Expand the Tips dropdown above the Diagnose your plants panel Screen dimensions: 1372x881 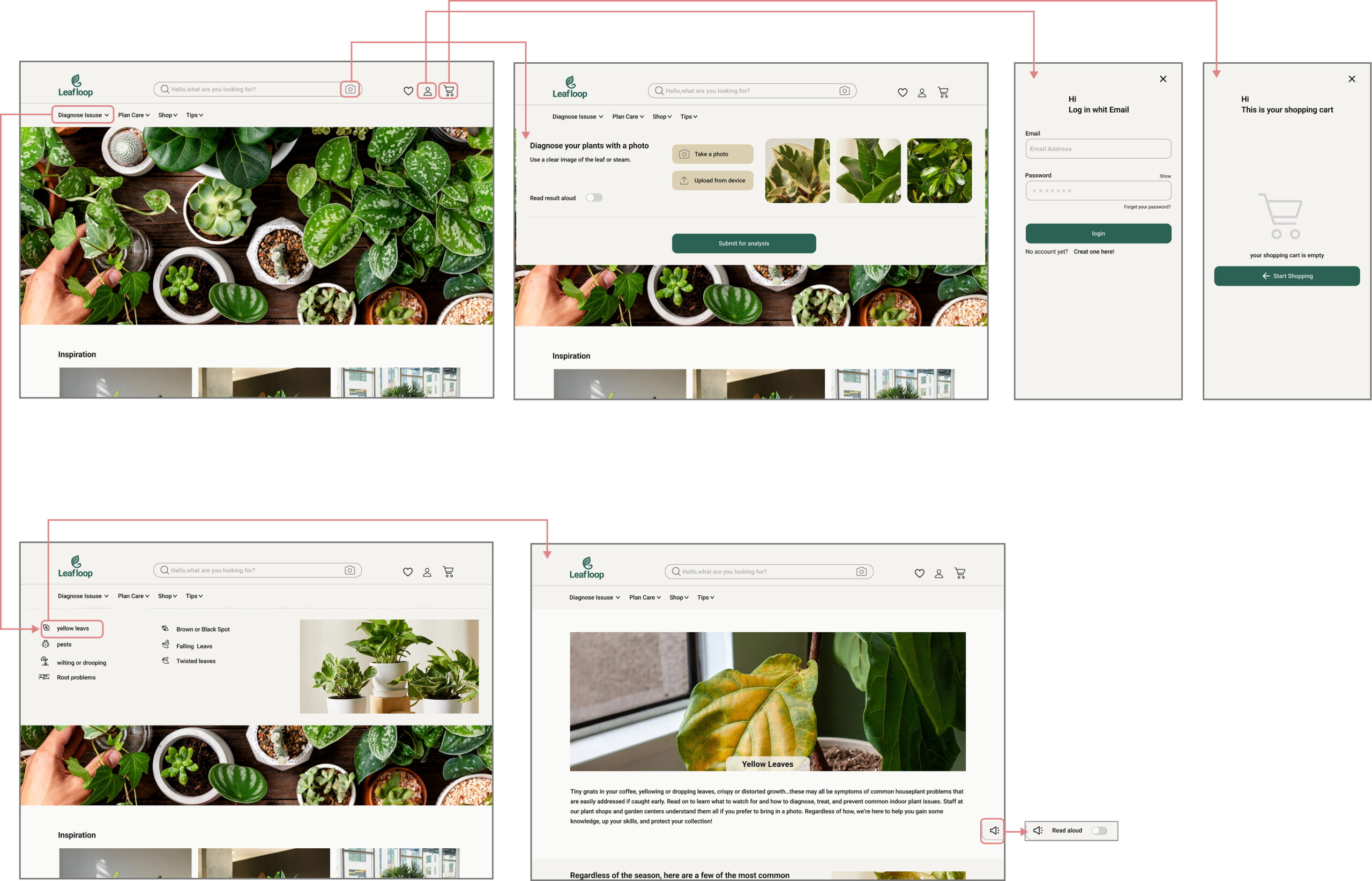pos(688,117)
